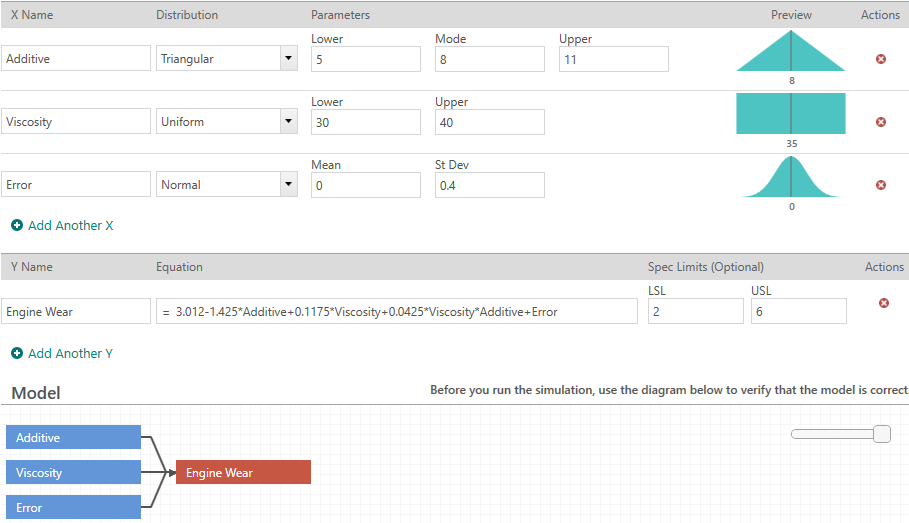Focus the Error St Dev input
The image size is (909, 523).
click(489, 185)
